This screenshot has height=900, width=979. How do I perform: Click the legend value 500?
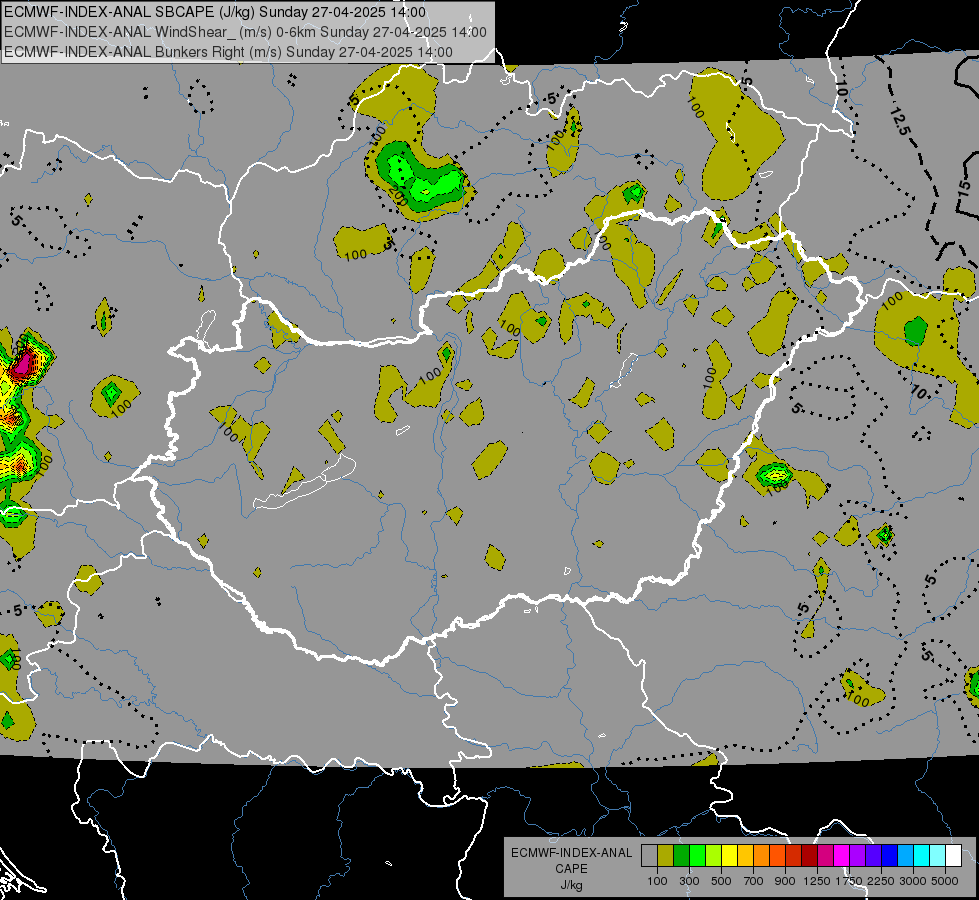721,881
